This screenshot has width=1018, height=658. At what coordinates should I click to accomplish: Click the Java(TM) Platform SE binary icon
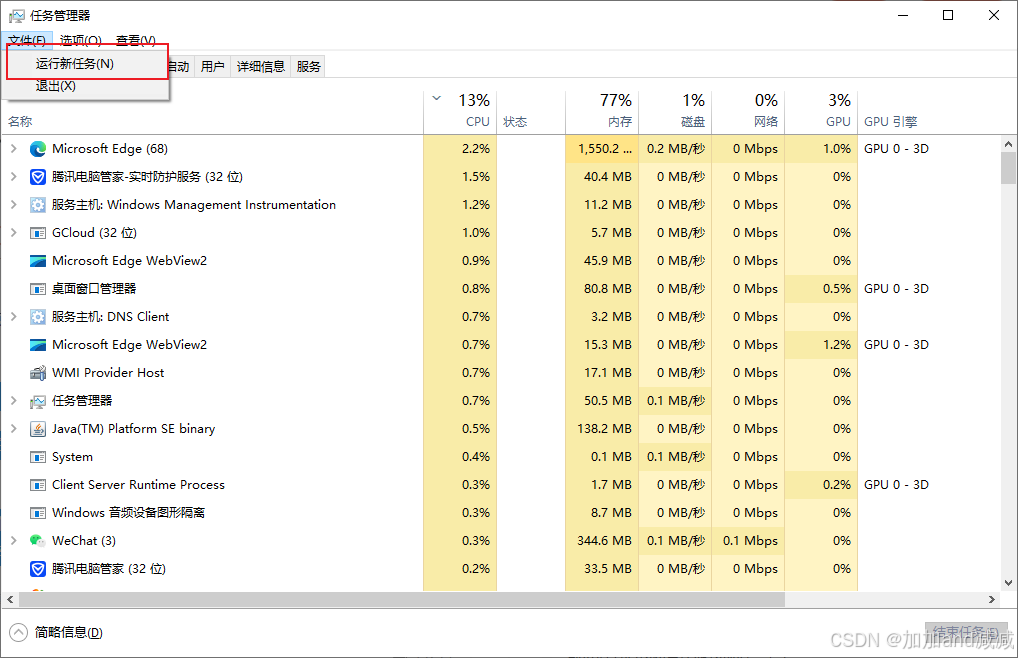point(38,429)
